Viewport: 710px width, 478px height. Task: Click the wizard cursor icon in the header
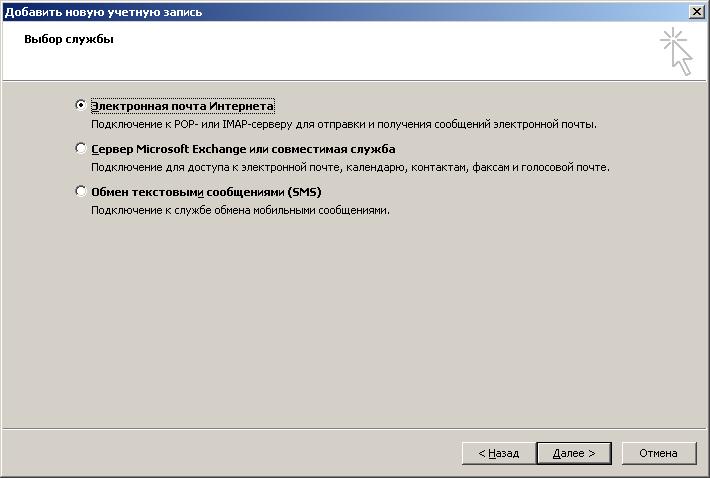(676, 51)
